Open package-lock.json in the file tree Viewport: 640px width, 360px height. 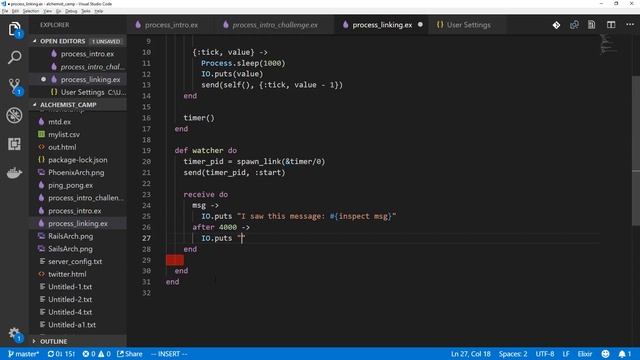tap(78, 160)
